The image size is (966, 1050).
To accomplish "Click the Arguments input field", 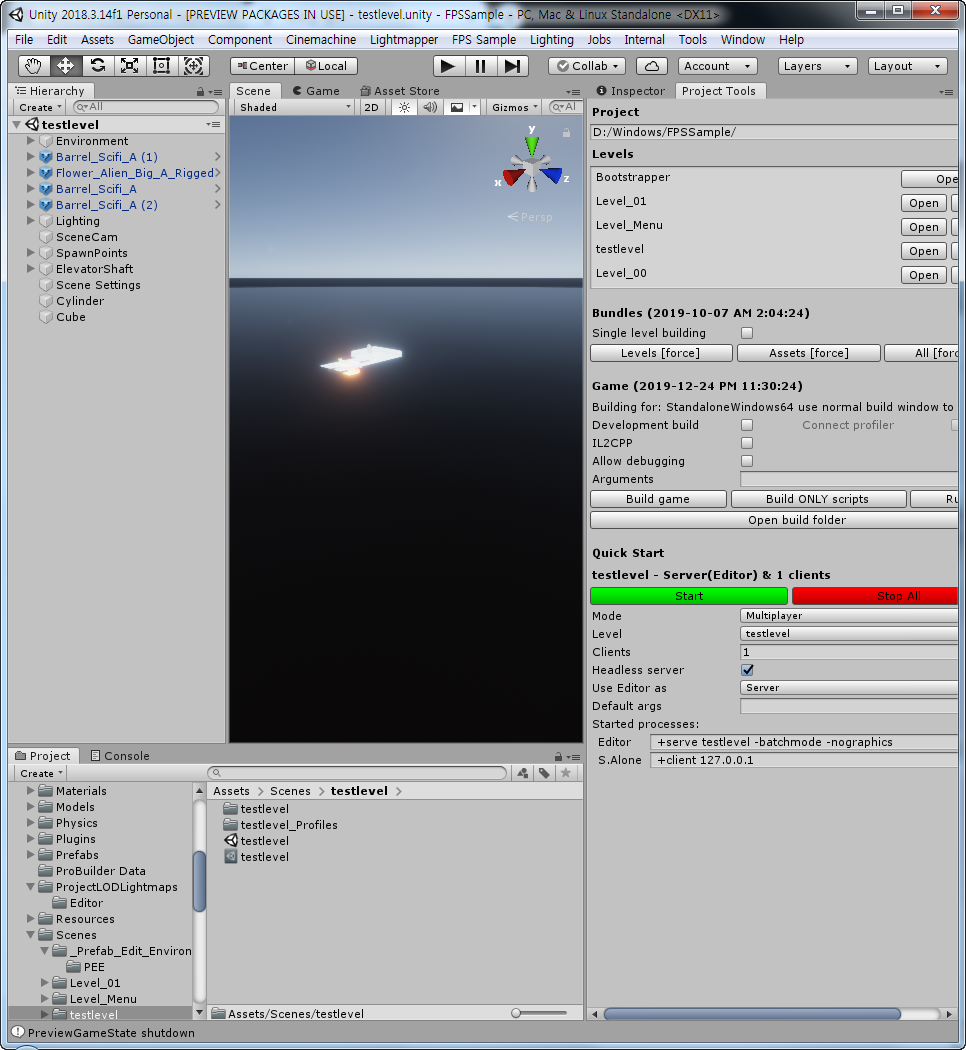I will [849, 479].
